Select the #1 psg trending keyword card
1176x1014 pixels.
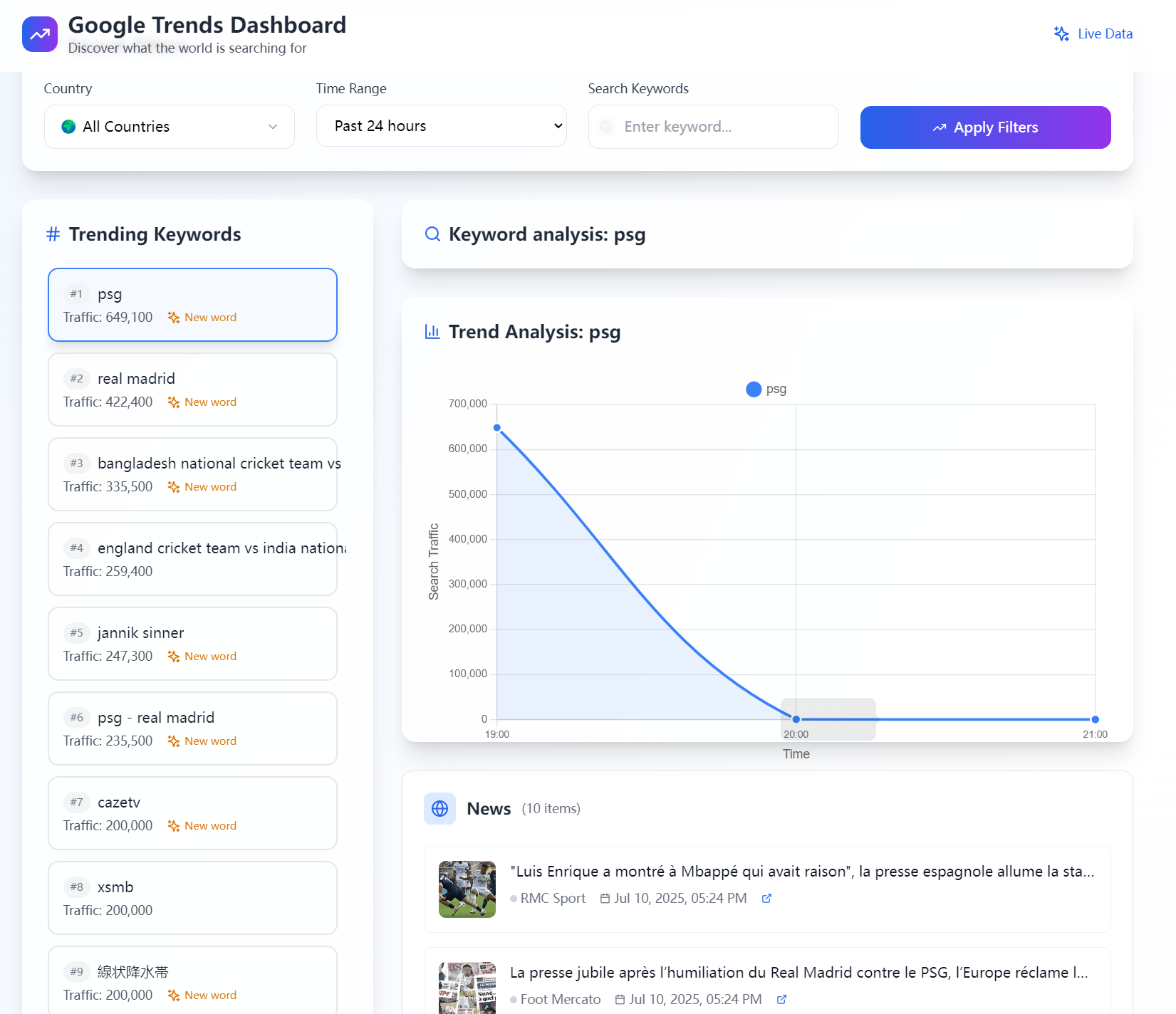(x=192, y=305)
